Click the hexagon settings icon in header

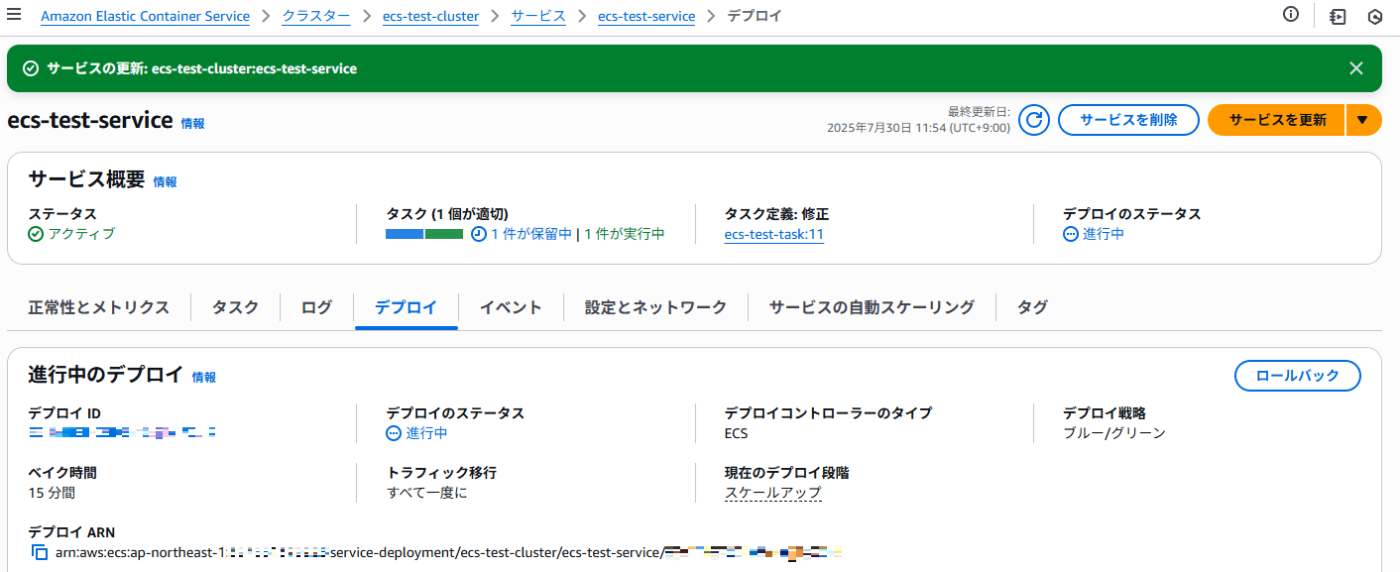[1375, 16]
